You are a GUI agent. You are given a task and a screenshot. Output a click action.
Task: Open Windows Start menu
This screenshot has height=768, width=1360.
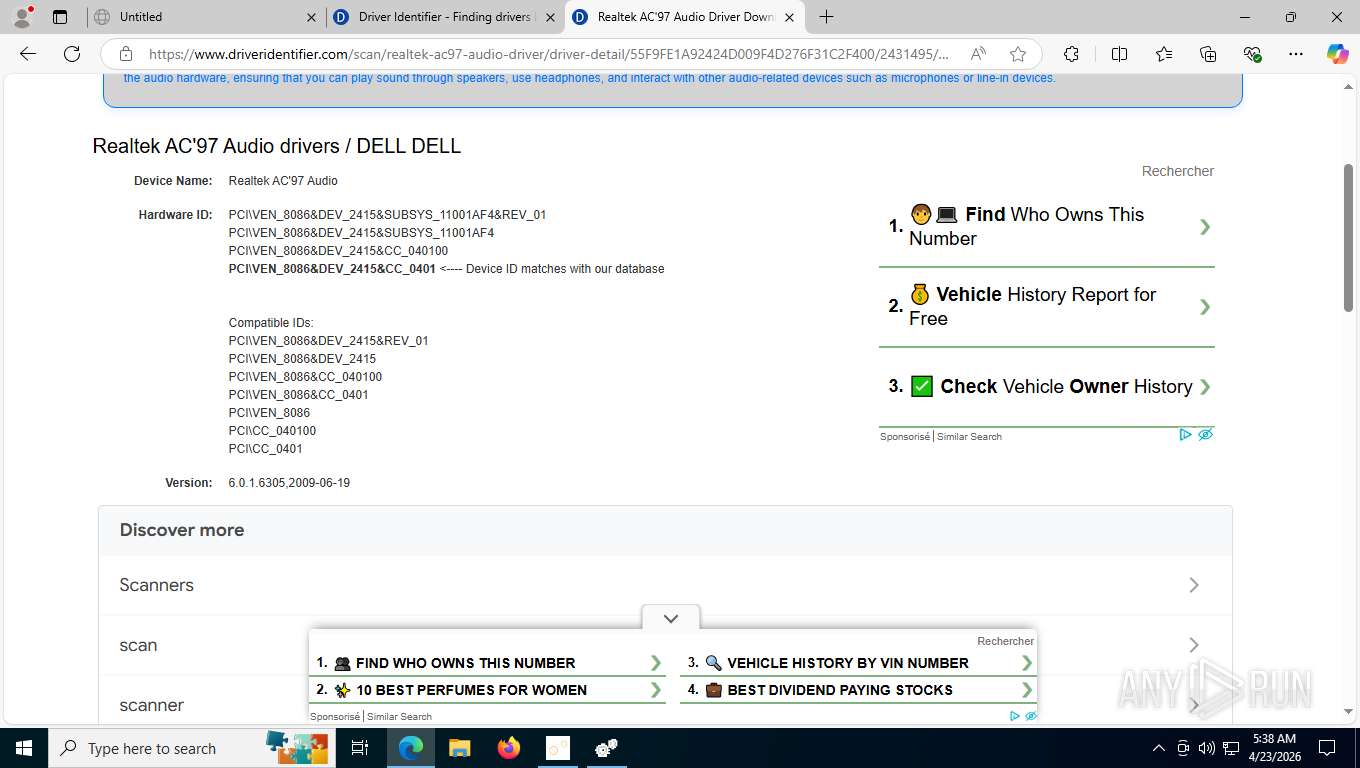(23, 748)
